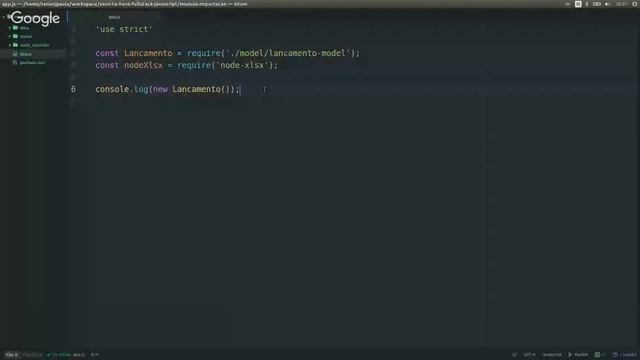
Task: Click the package.json file icon
Action: pos(15,62)
